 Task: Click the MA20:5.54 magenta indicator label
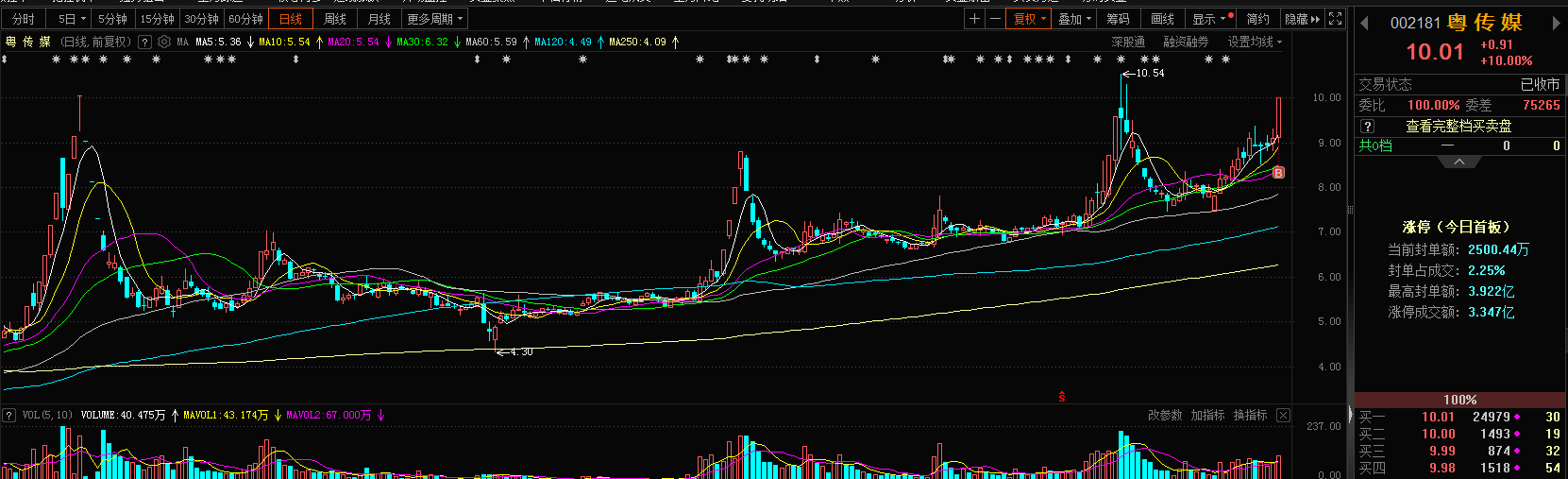click(x=353, y=42)
